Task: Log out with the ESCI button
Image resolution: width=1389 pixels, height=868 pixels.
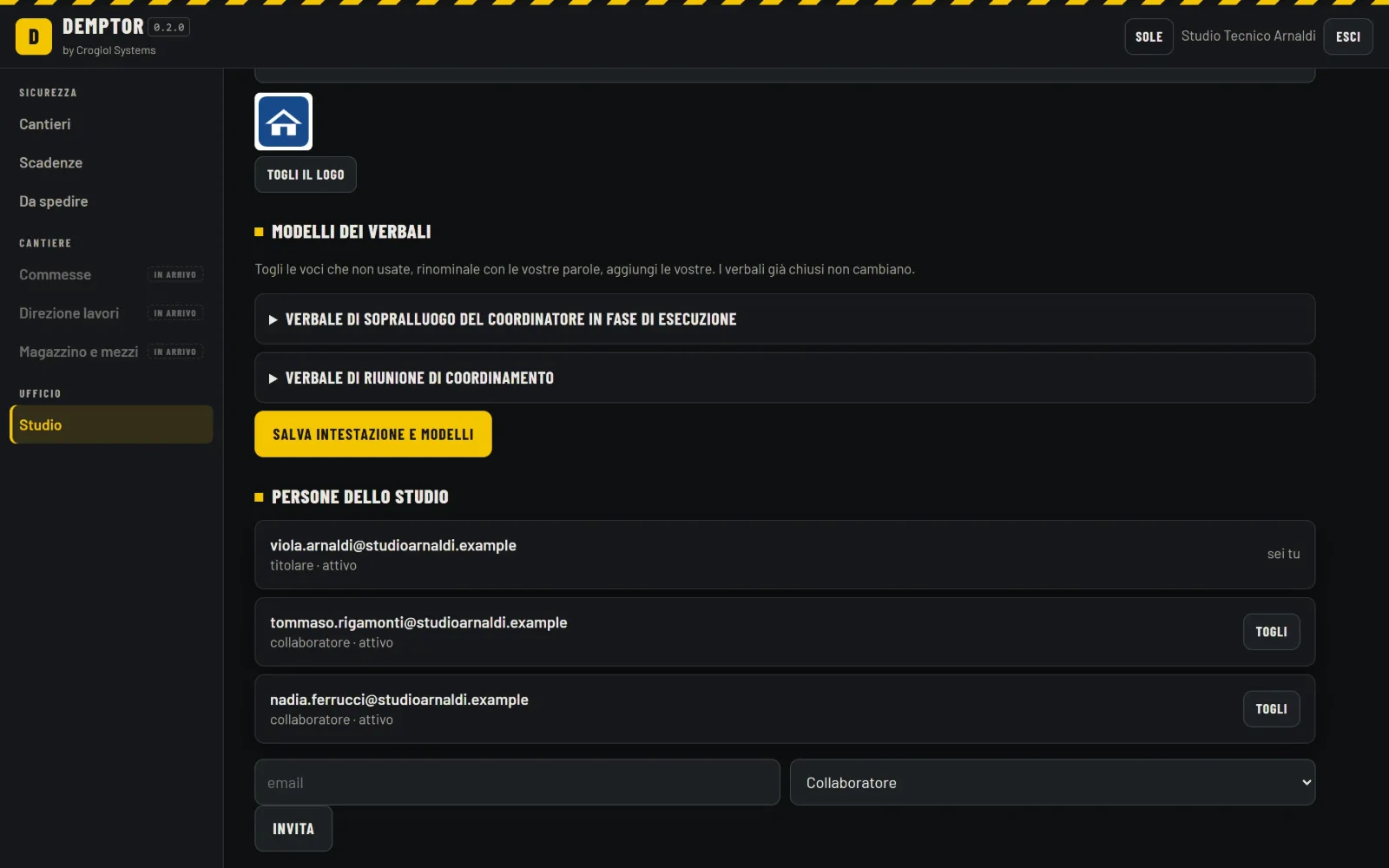Action: pyautogui.click(x=1347, y=36)
